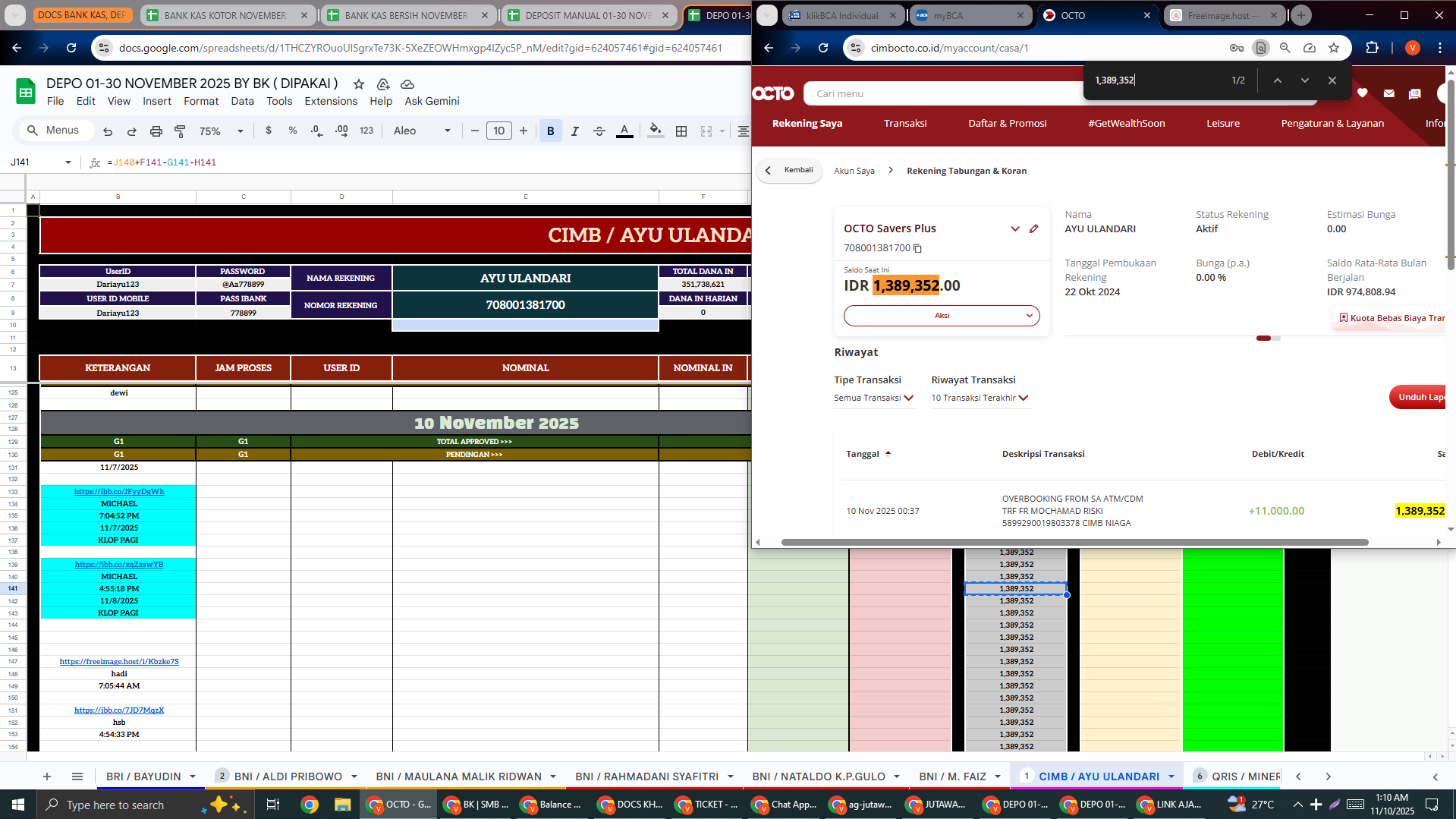This screenshot has height=819, width=1456.
Task: Open OCTO inbox mail icon
Action: (1388, 93)
